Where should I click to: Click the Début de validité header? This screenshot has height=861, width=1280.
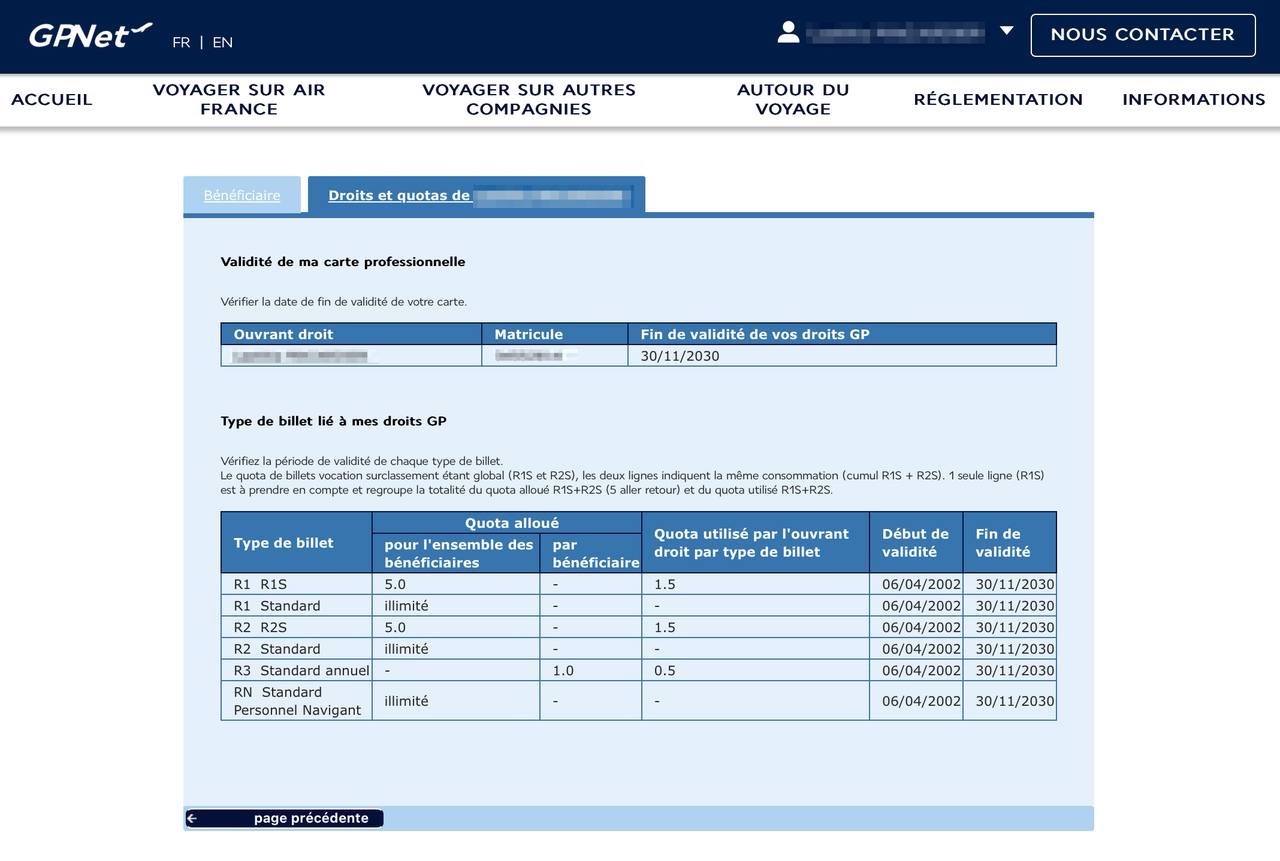point(916,543)
